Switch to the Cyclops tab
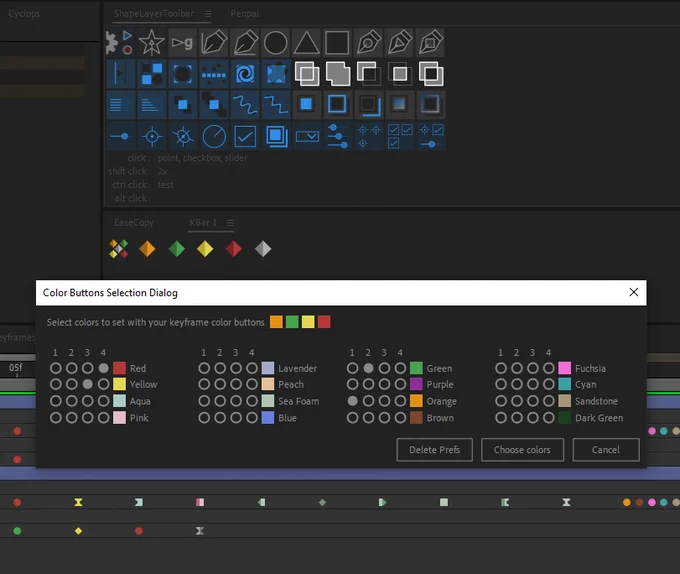Screen dimensions: 680x574 click(x=24, y=13)
